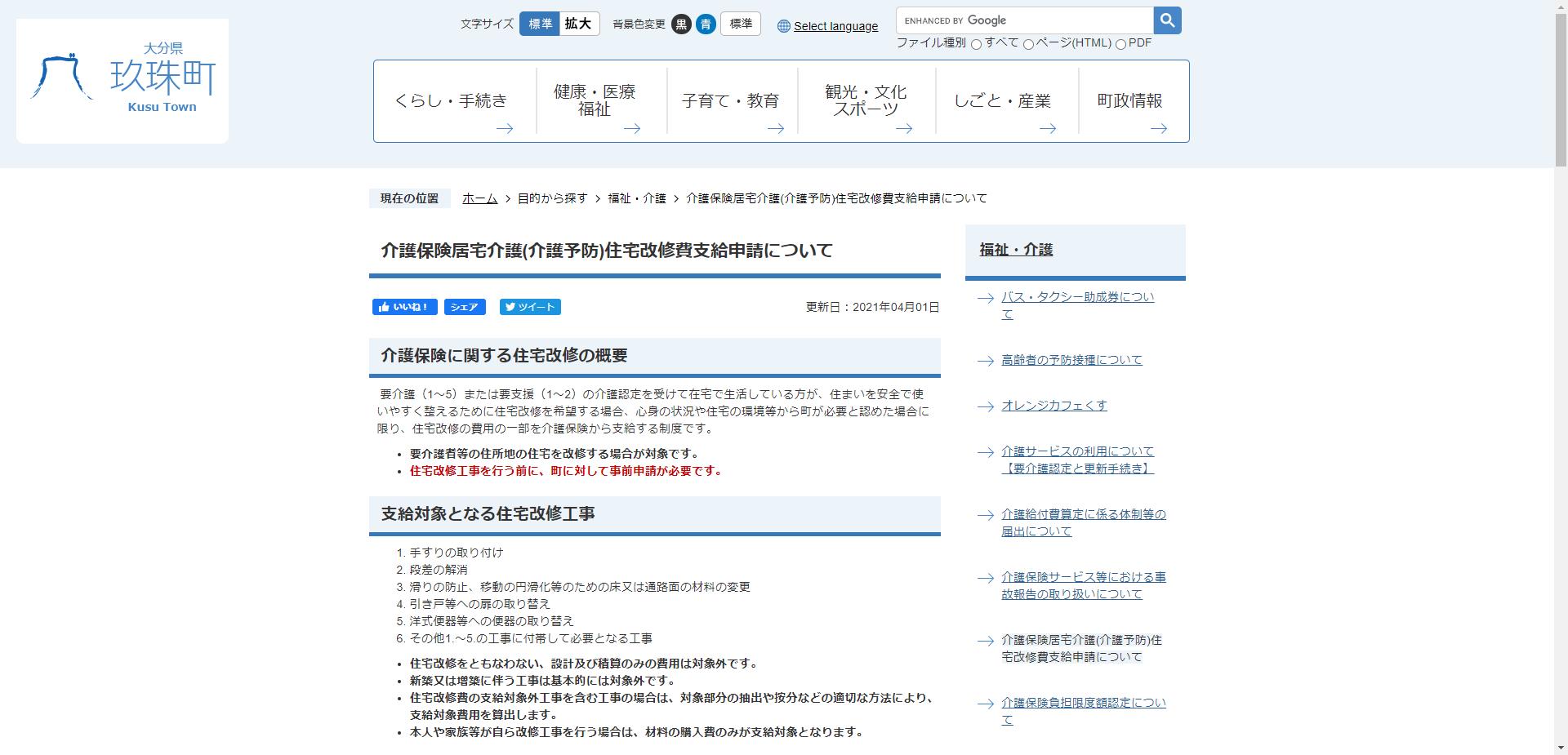Click the thumbs-up icon on いいね! button
This screenshot has width=1568, height=755.
pyautogui.click(x=384, y=307)
